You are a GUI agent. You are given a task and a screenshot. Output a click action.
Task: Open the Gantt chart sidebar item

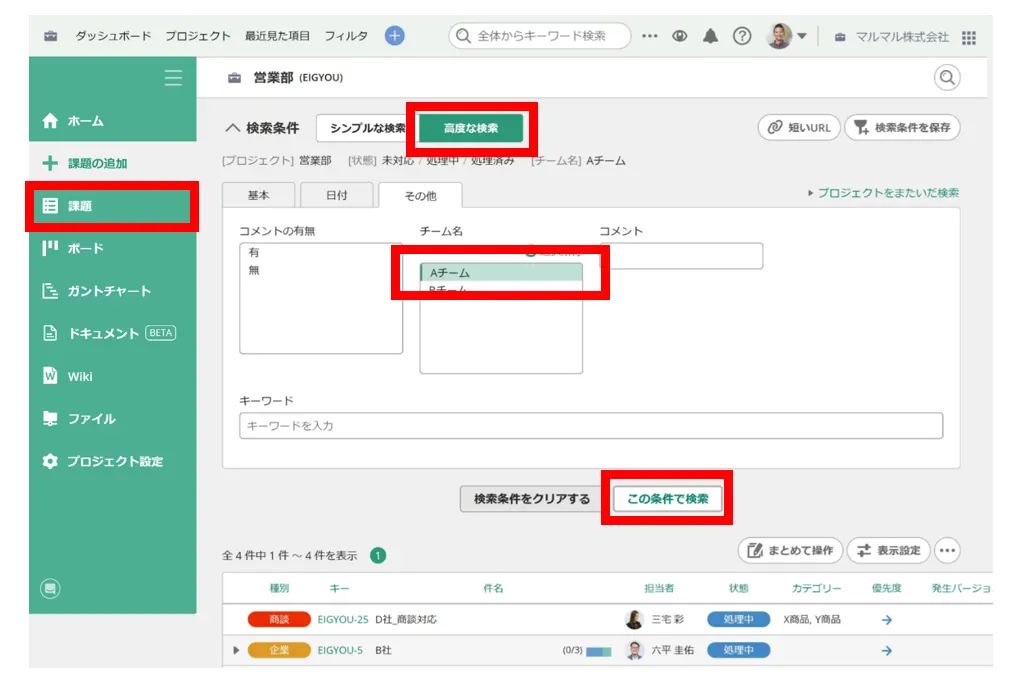(110, 291)
